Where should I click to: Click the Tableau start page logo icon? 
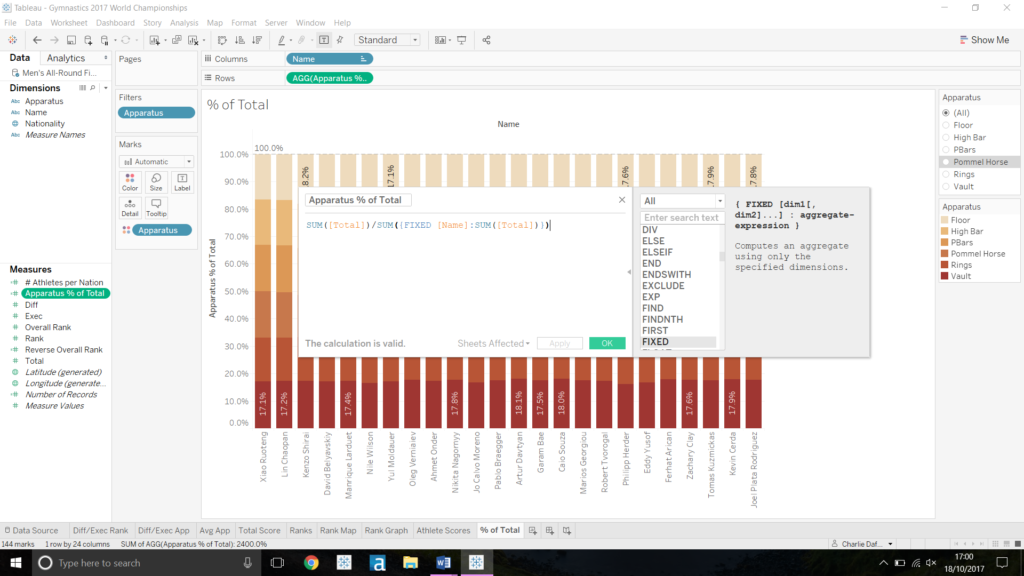pos(12,40)
